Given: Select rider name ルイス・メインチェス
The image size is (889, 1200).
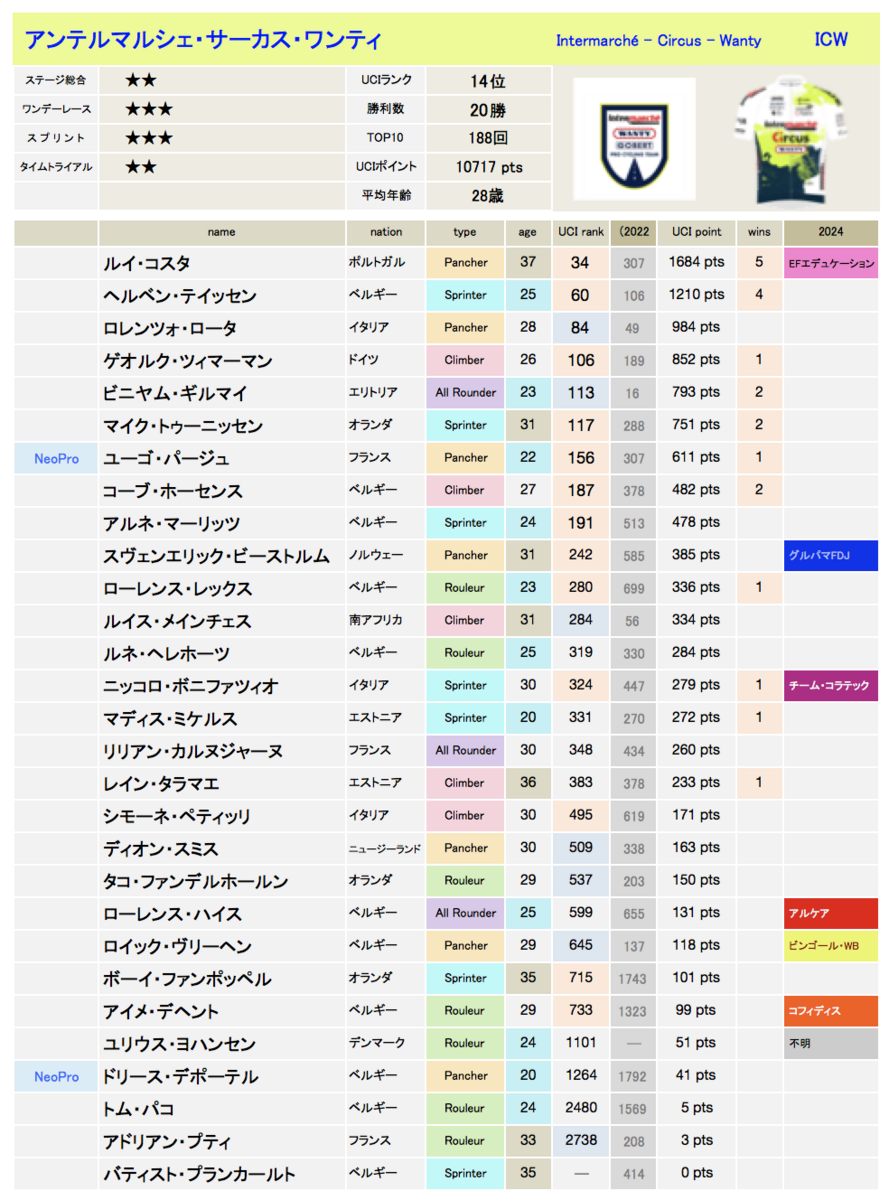Looking at the screenshot, I should (177, 621).
